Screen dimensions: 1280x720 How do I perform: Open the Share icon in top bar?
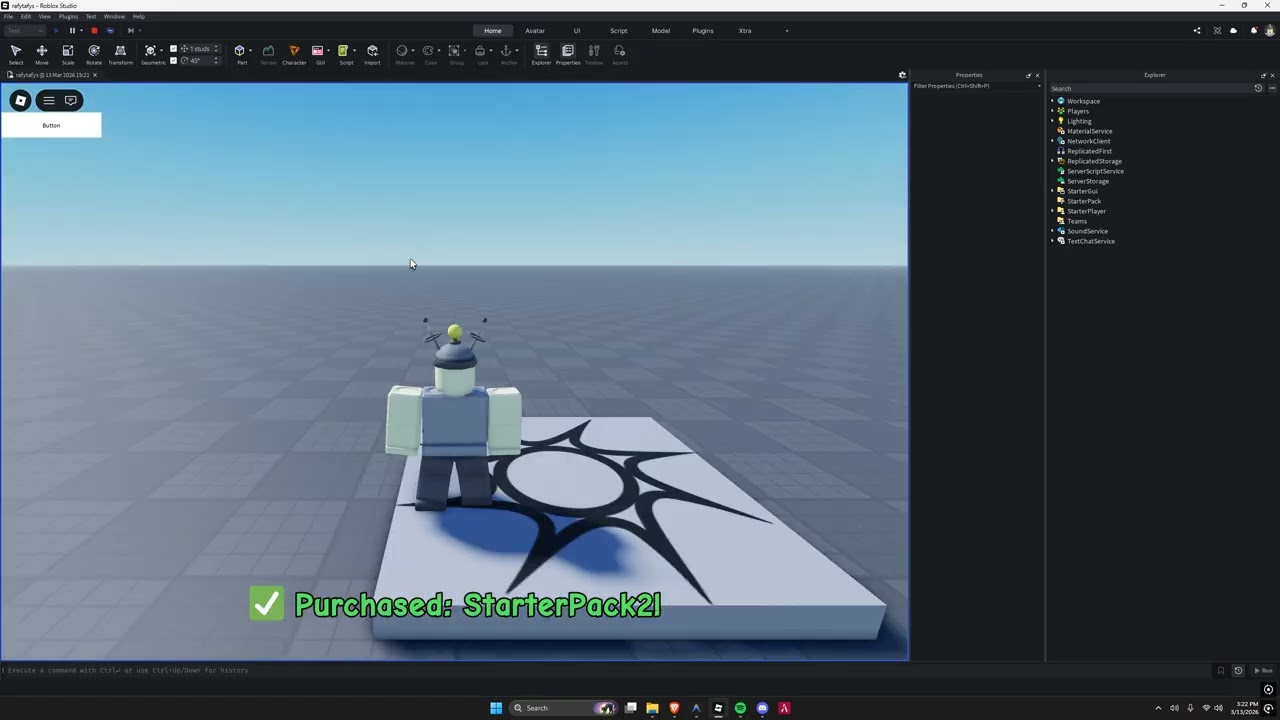pos(1197,31)
